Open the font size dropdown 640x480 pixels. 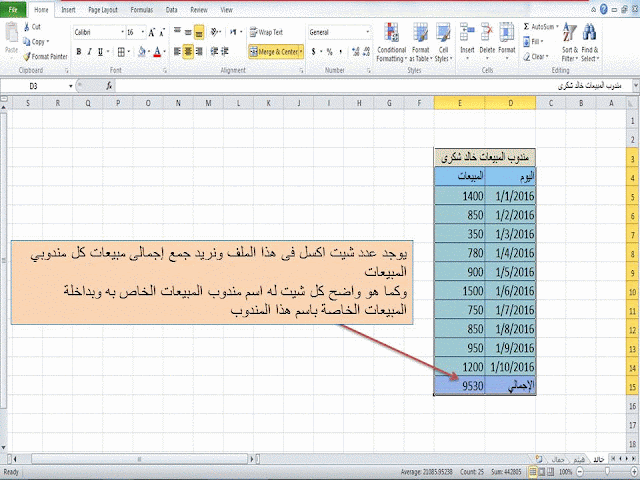pos(142,32)
